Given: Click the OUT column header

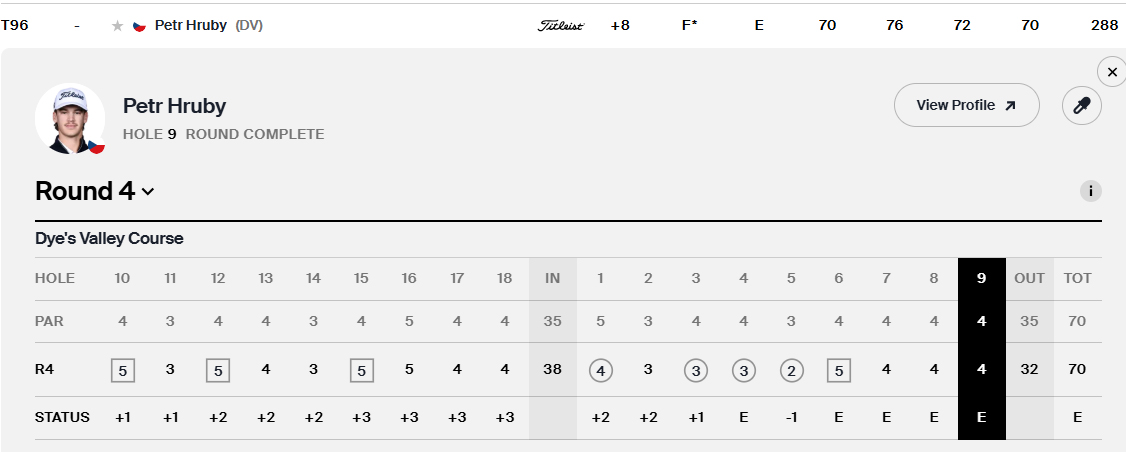Looking at the screenshot, I should coord(1029,278).
